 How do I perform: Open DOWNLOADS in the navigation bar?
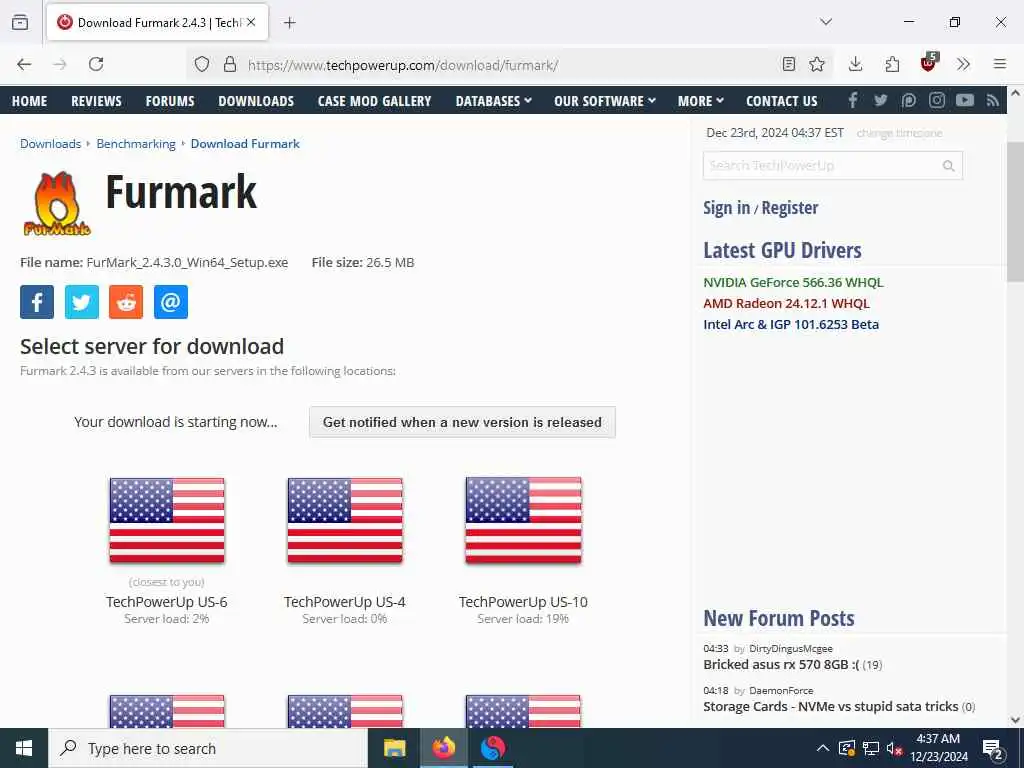(x=256, y=101)
